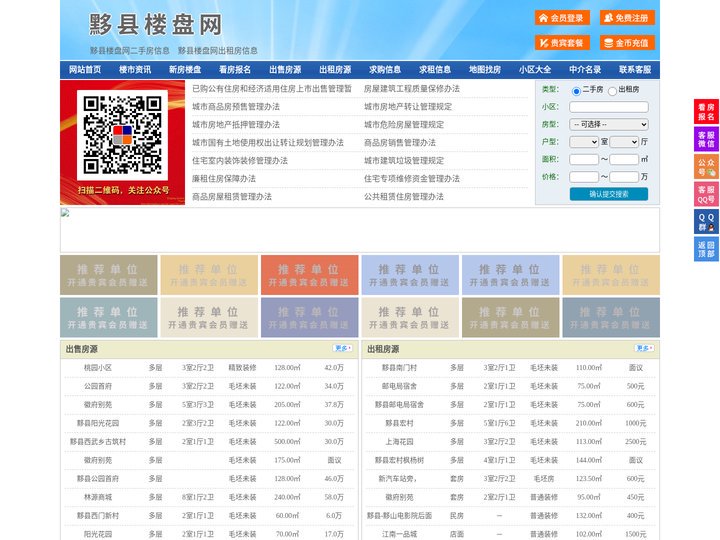Open the 公园首府 sale listing
720x540 pixels.
pos(98,386)
